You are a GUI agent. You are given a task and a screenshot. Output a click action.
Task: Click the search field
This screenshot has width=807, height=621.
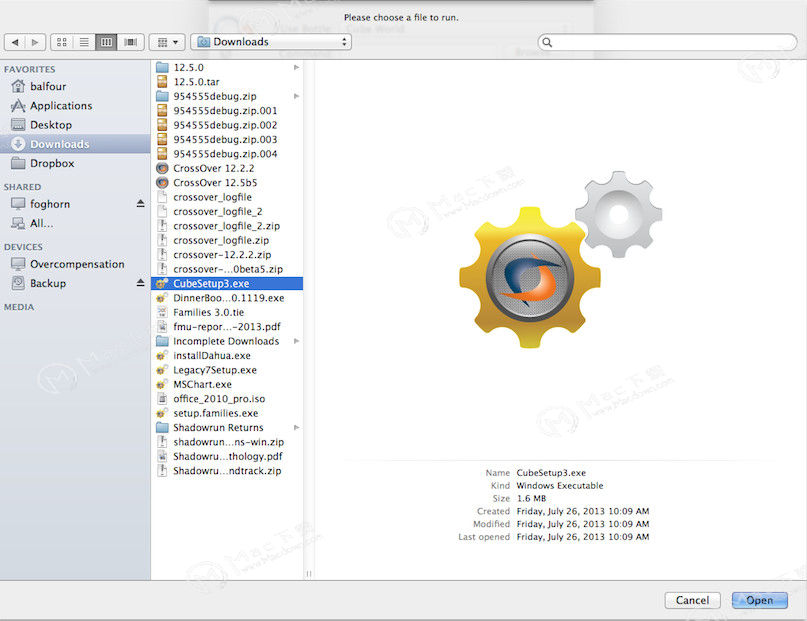pyautogui.click(x=667, y=42)
